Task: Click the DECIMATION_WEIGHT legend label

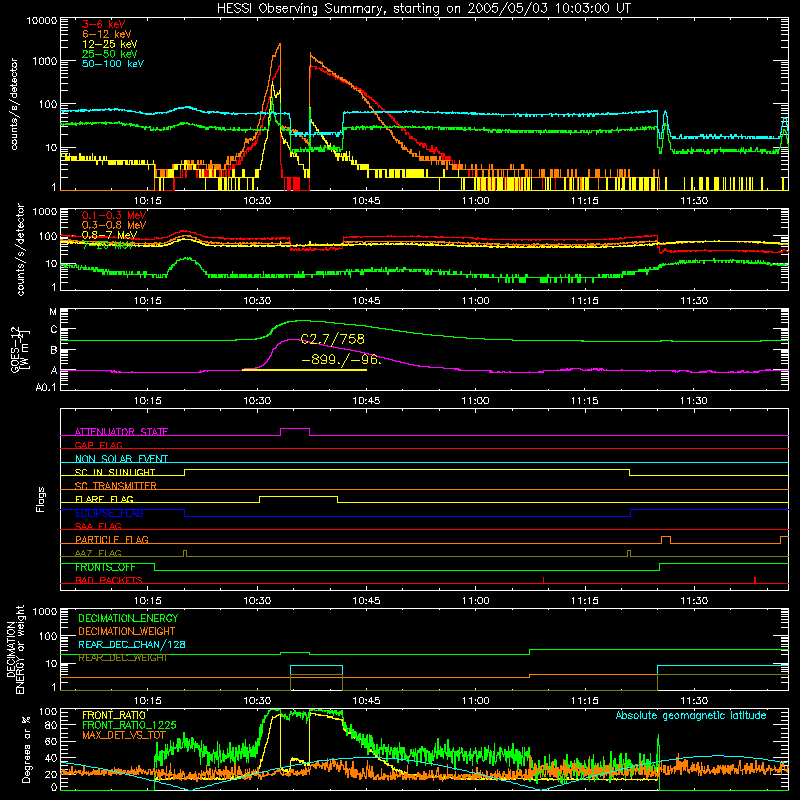Action: pos(127,632)
